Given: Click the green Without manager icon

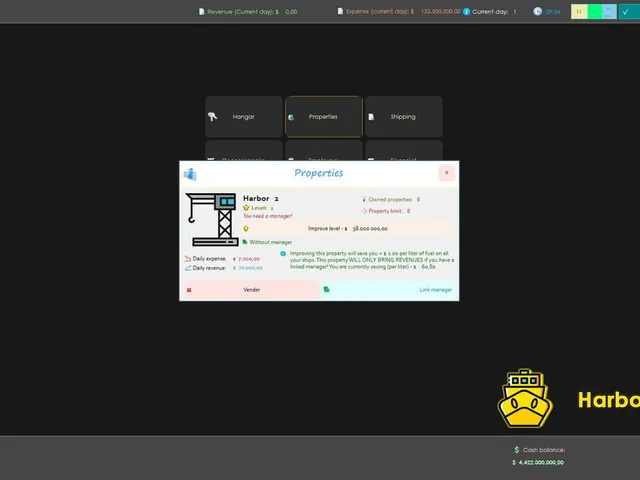Looking at the screenshot, I should tap(245, 242).
